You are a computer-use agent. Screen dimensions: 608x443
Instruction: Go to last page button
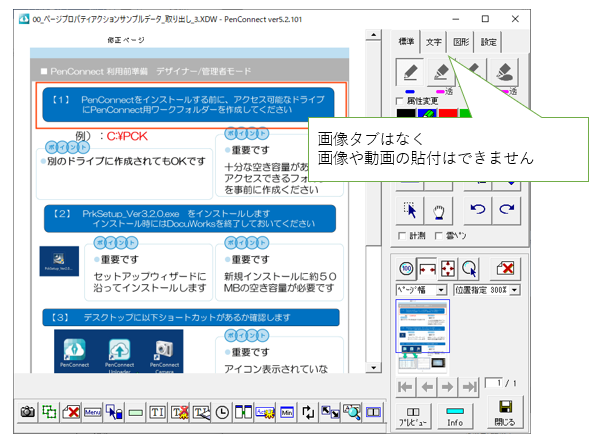tap(469, 387)
